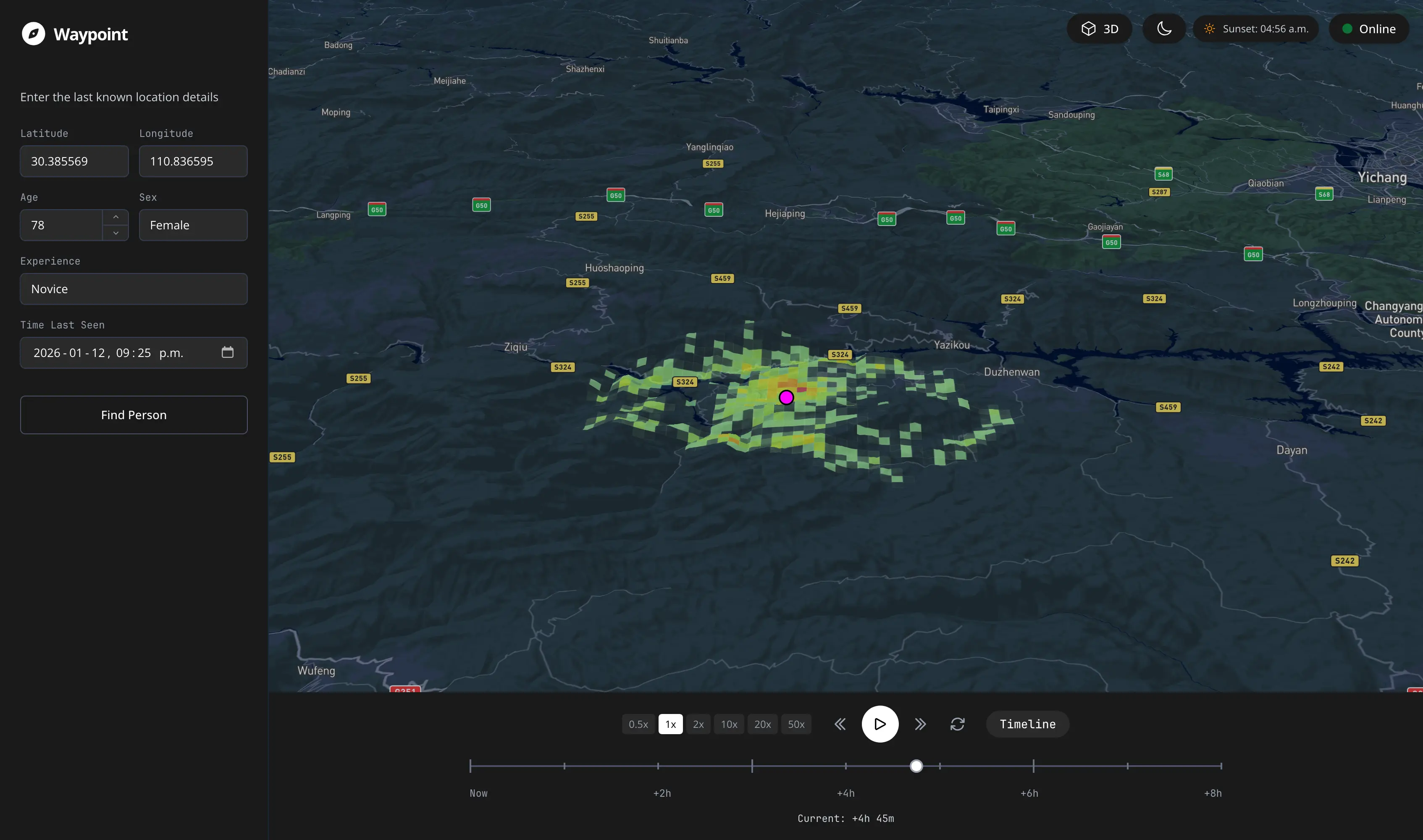
Task: Open the Timeline panel
Action: 1027,724
